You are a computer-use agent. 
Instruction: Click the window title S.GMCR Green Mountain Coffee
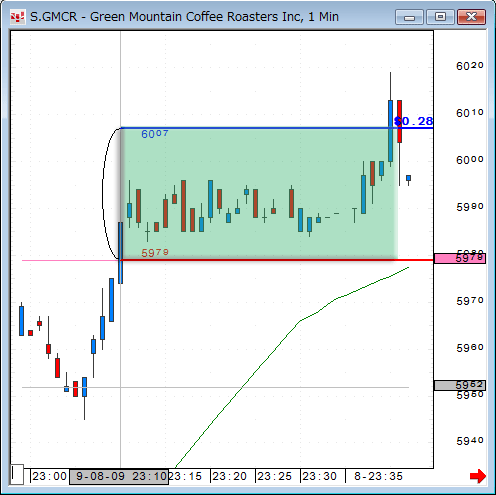click(x=184, y=17)
